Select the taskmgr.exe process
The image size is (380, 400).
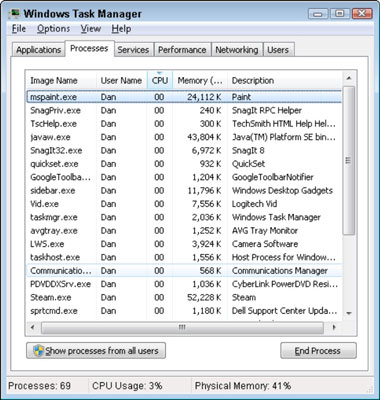[184, 217]
